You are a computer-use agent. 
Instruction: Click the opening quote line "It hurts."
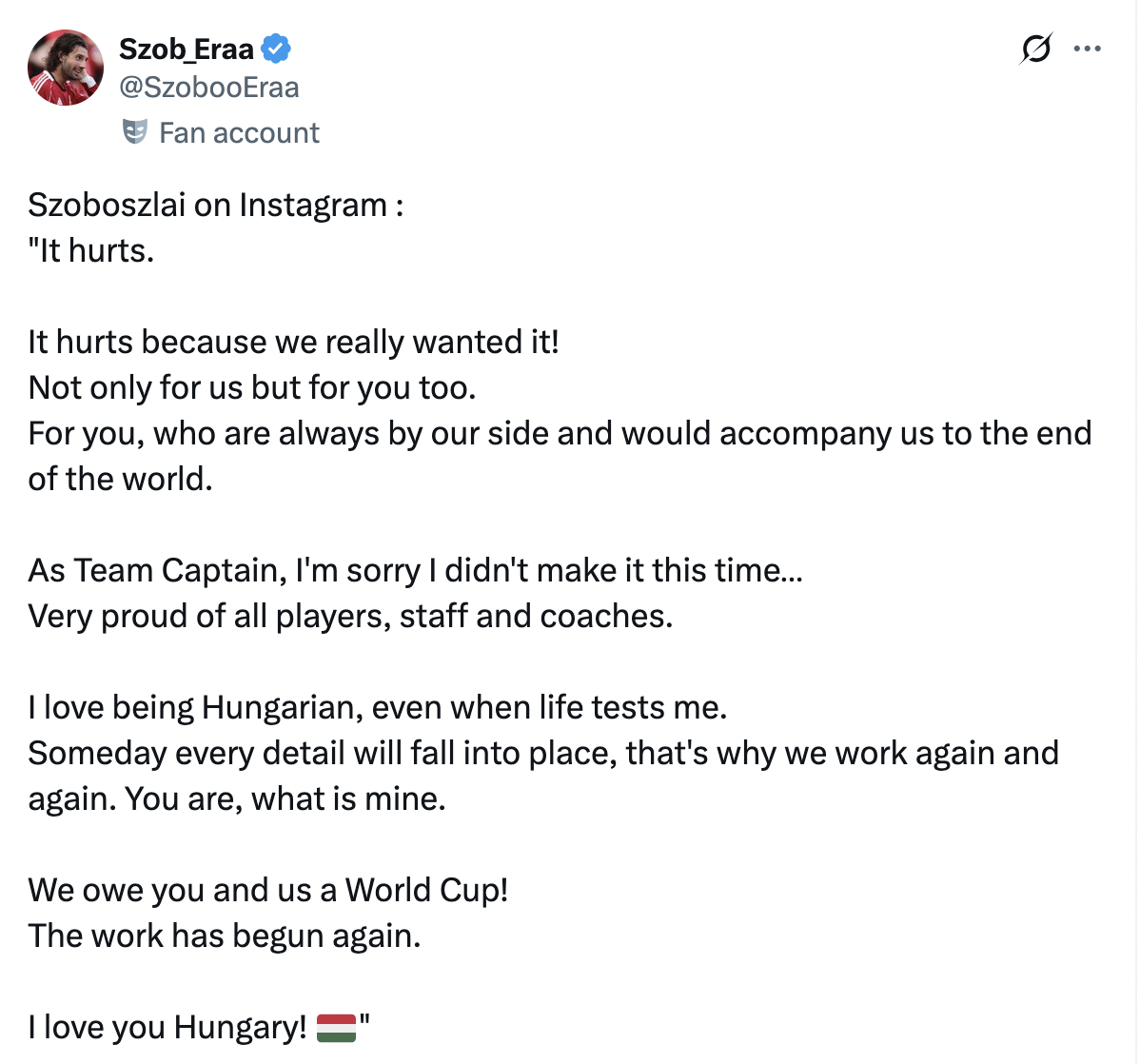[x=91, y=250]
